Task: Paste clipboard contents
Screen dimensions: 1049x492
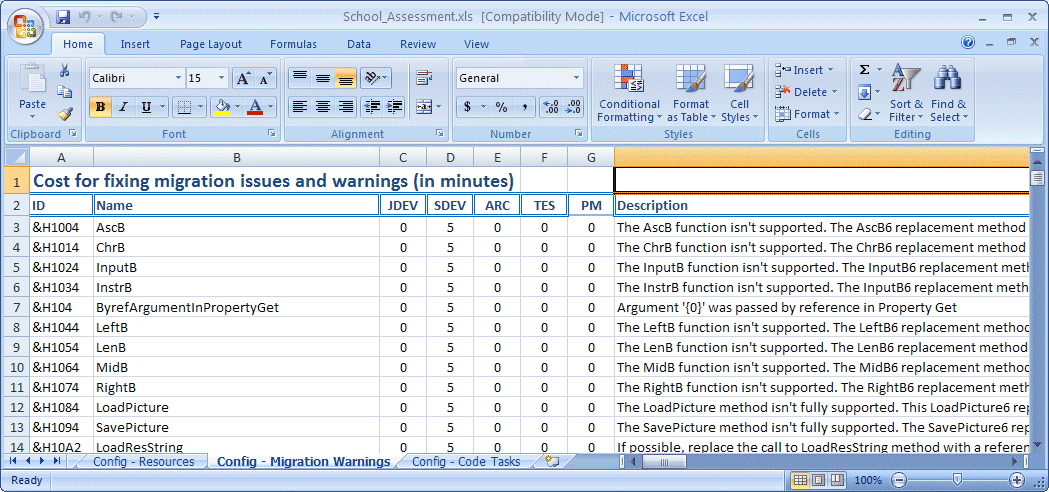Action: [32, 88]
